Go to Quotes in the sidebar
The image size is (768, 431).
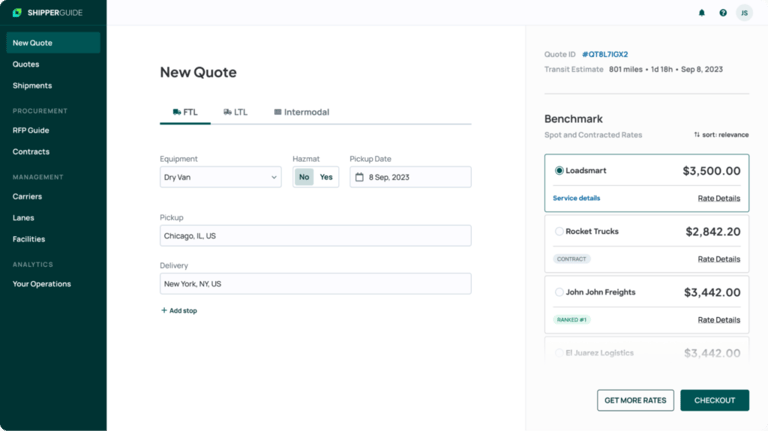pos(26,64)
